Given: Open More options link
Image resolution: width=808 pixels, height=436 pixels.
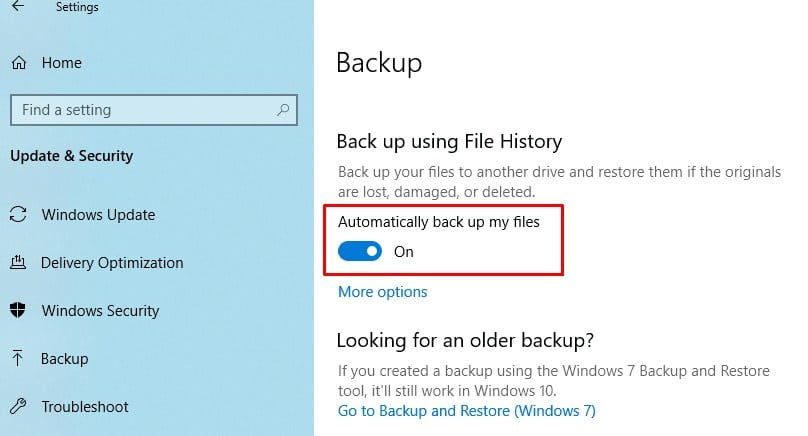Looking at the screenshot, I should tap(382, 292).
